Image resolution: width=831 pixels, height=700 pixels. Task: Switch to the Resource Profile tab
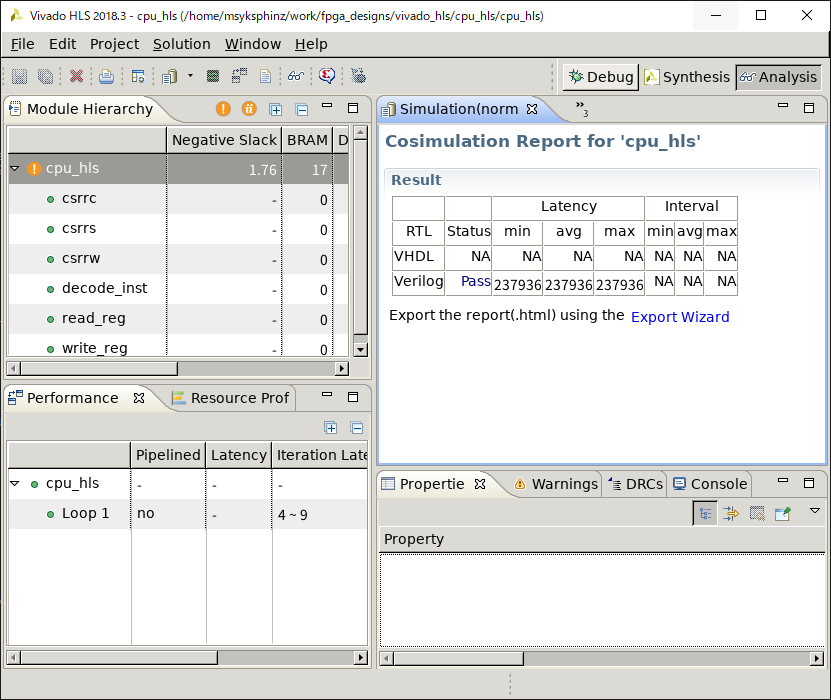tap(231, 398)
